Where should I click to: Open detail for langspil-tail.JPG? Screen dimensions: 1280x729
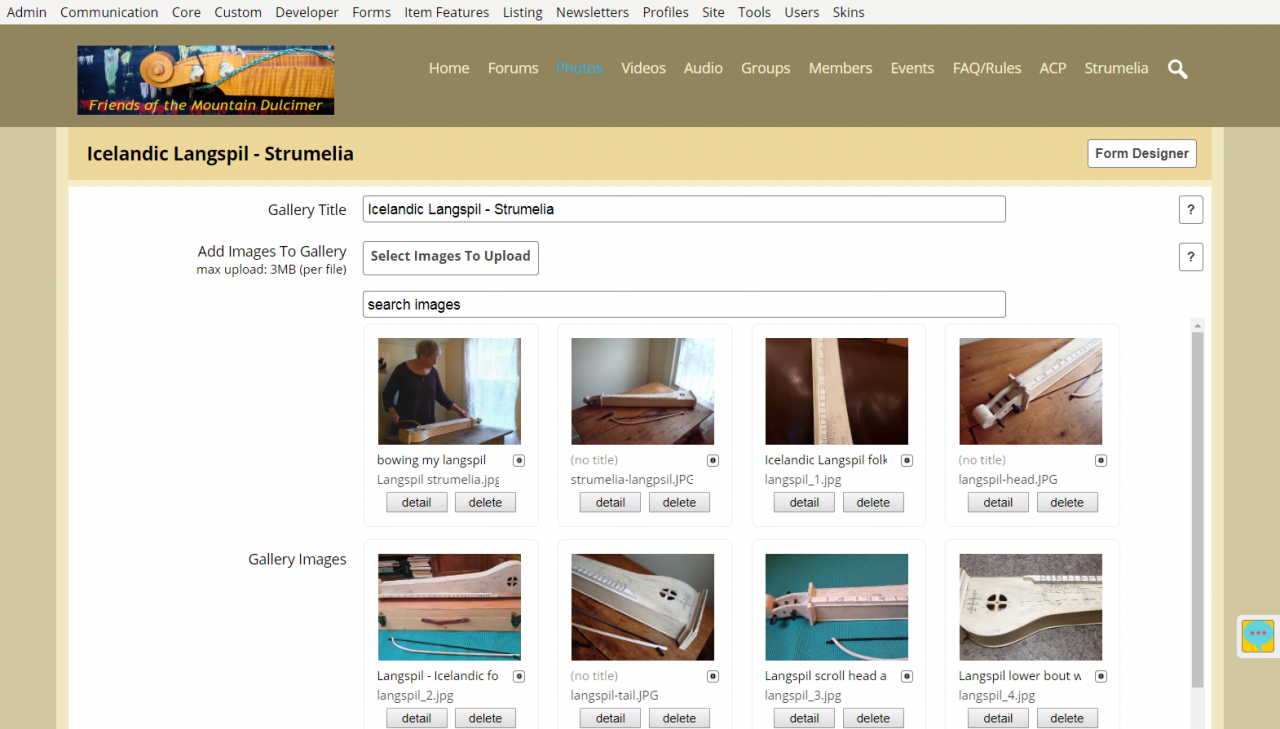(x=611, y=718)
